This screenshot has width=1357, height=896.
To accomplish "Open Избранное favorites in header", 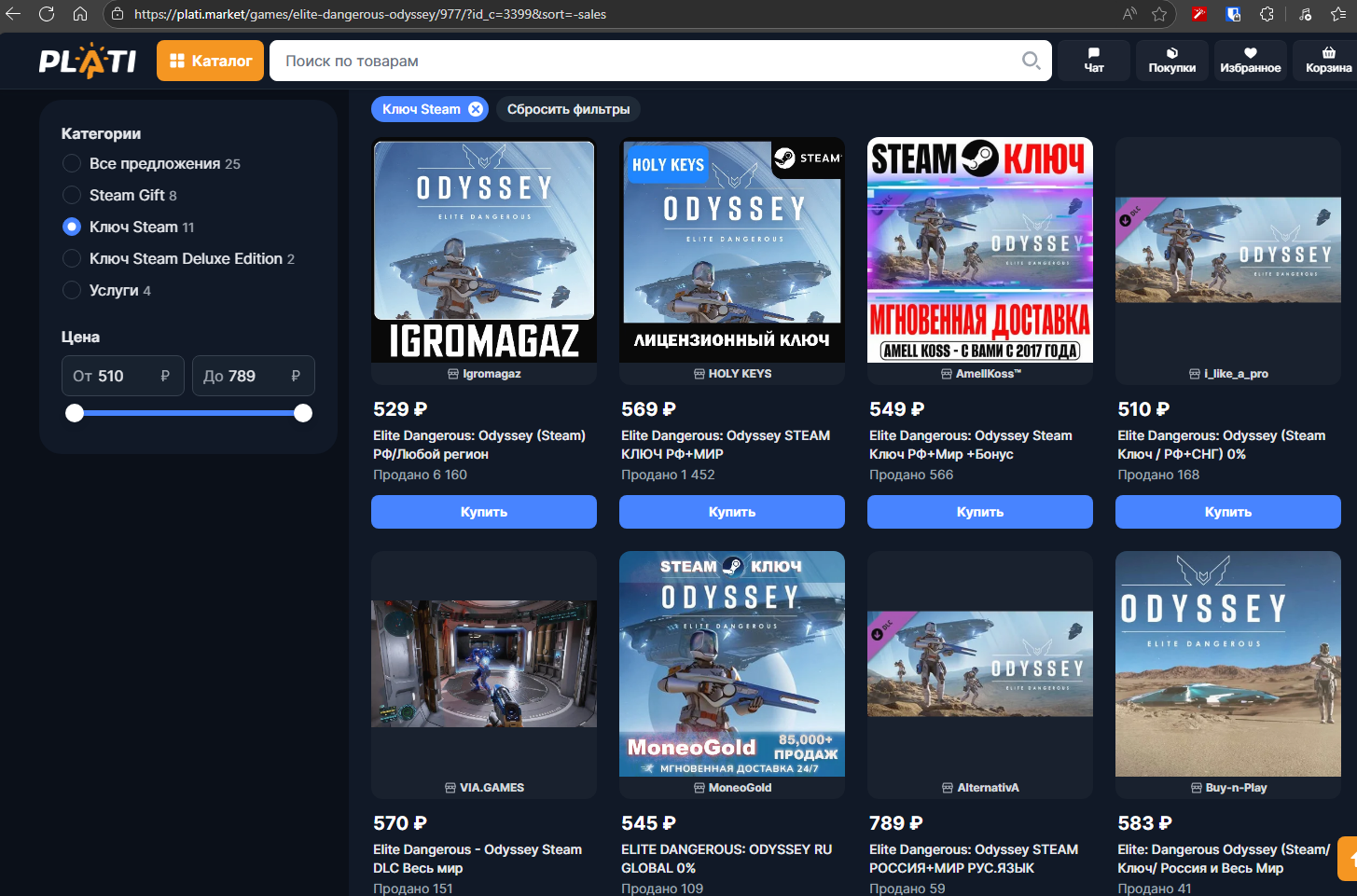I will (x=1251, y=61).
